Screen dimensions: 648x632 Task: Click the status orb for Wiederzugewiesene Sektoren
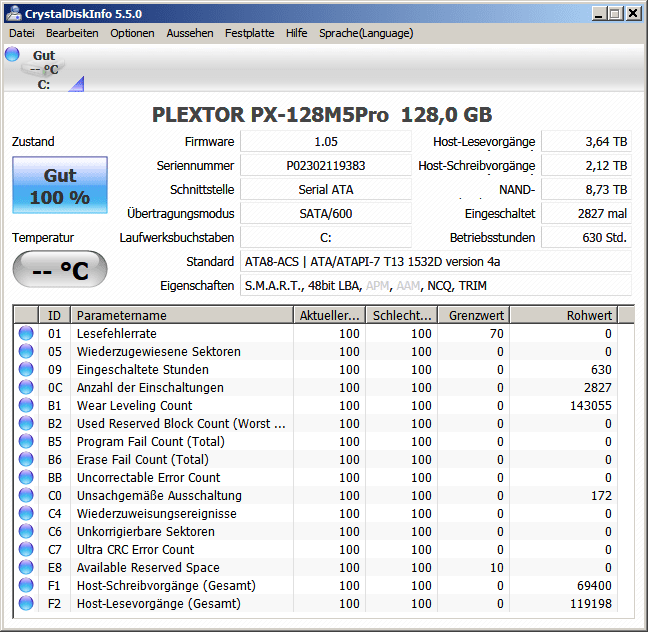(26, 351)
